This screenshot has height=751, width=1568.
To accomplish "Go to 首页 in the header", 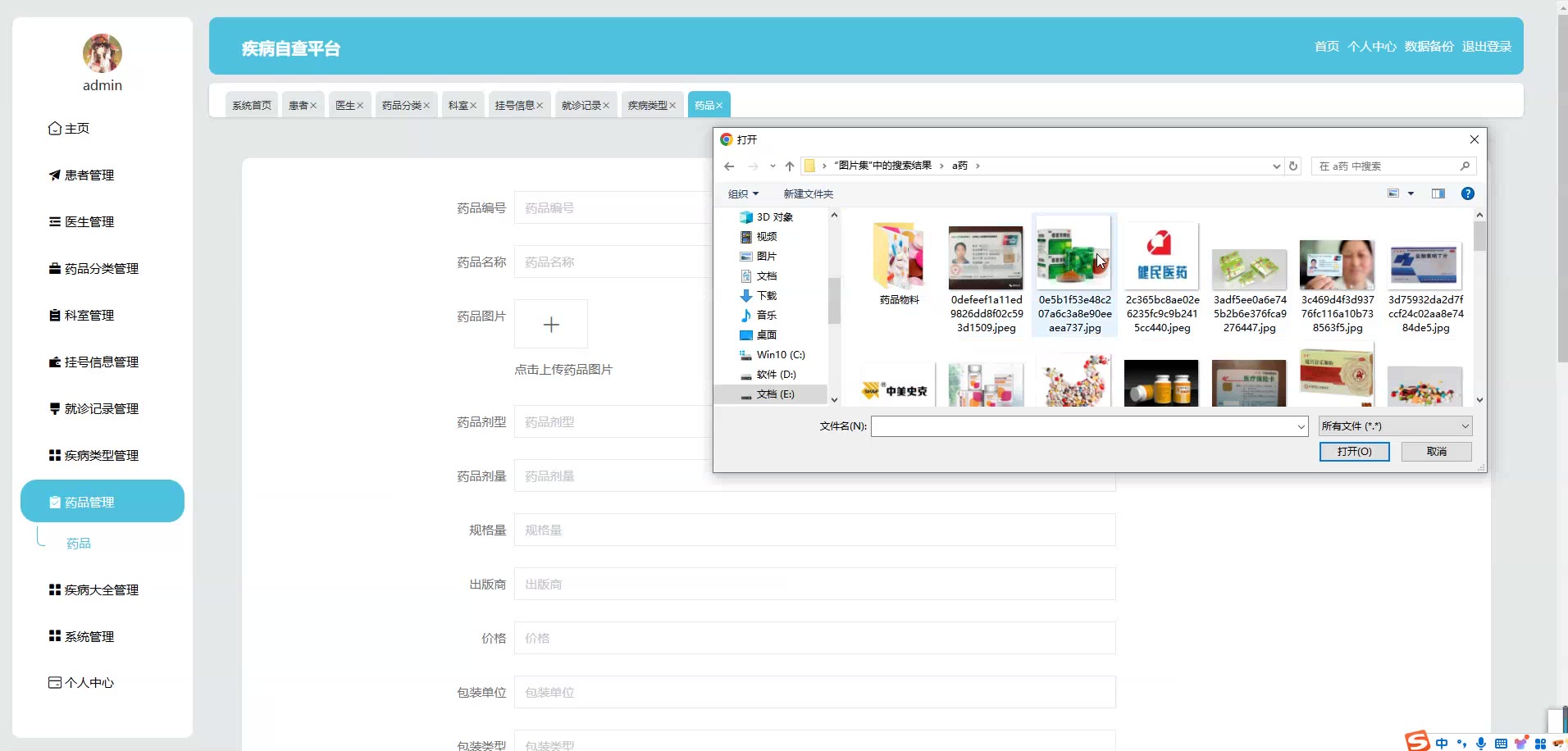I will coord(1326,47).
